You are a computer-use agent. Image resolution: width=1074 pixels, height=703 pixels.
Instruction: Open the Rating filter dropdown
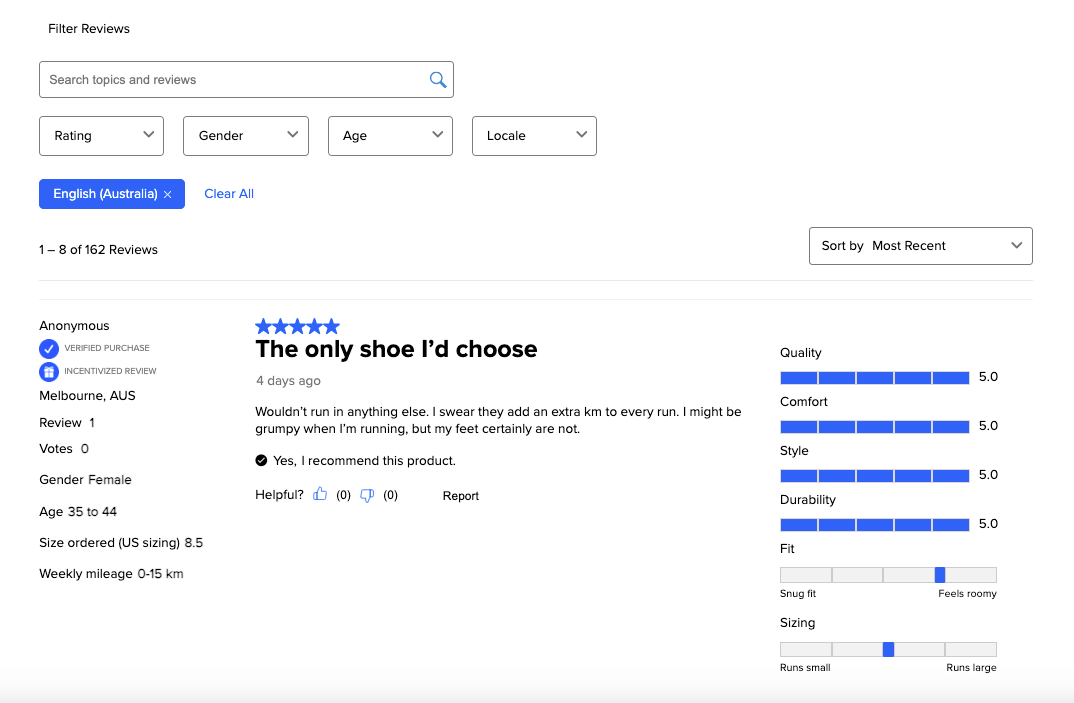pos(101,136)
